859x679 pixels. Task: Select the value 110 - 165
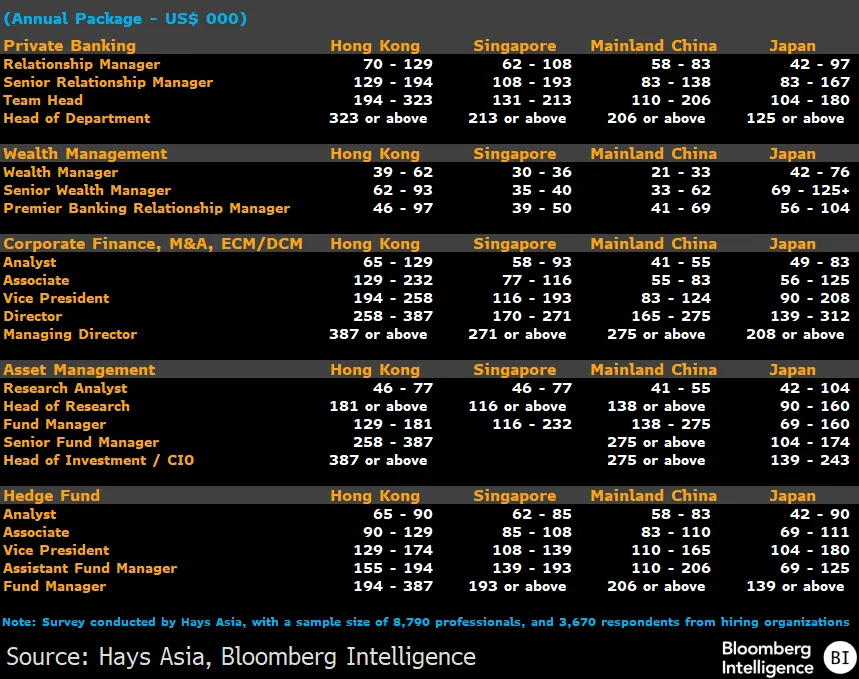click(671, 550)
